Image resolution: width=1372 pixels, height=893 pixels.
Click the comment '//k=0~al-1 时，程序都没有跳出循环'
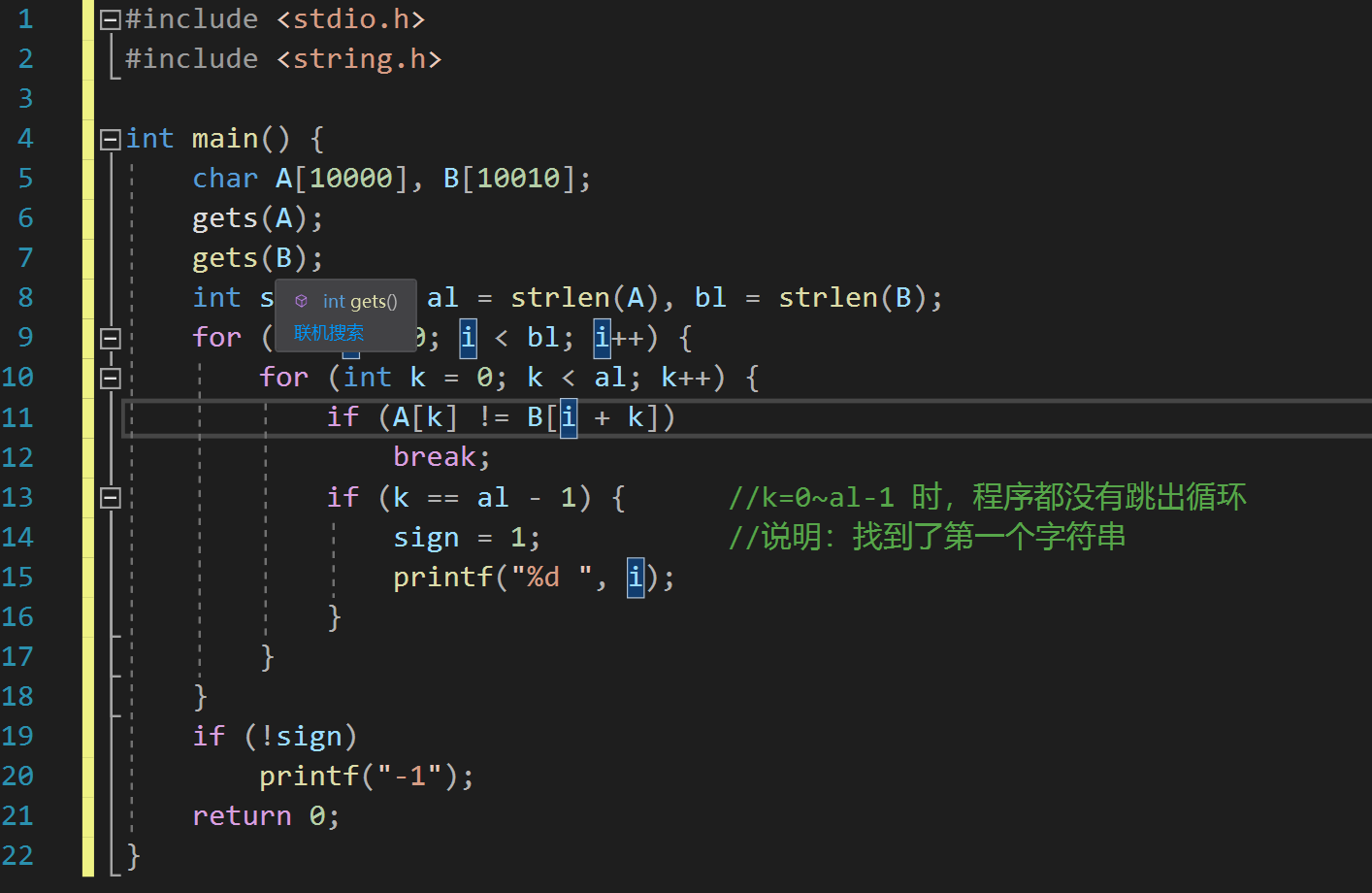(987, 497)
